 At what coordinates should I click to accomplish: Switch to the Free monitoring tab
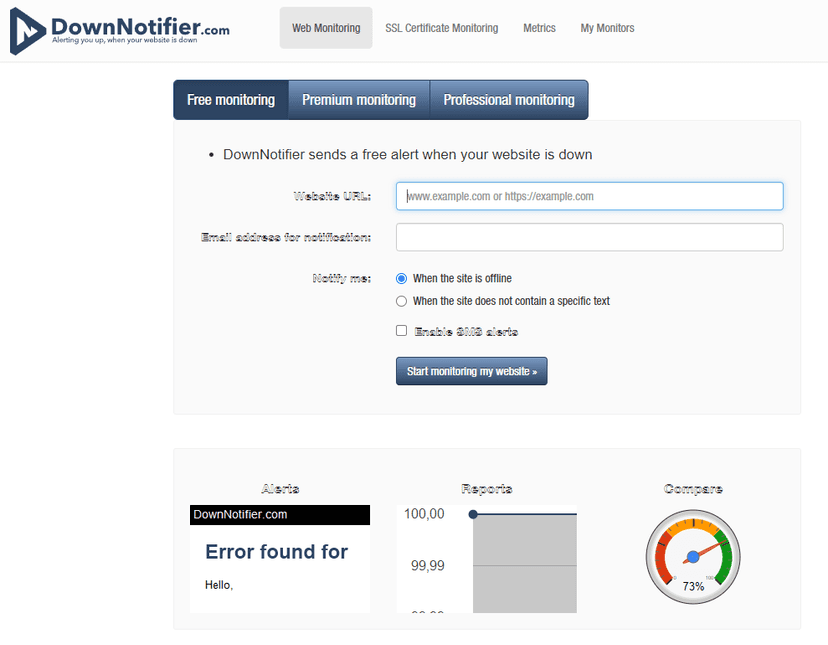click(230, 99)
